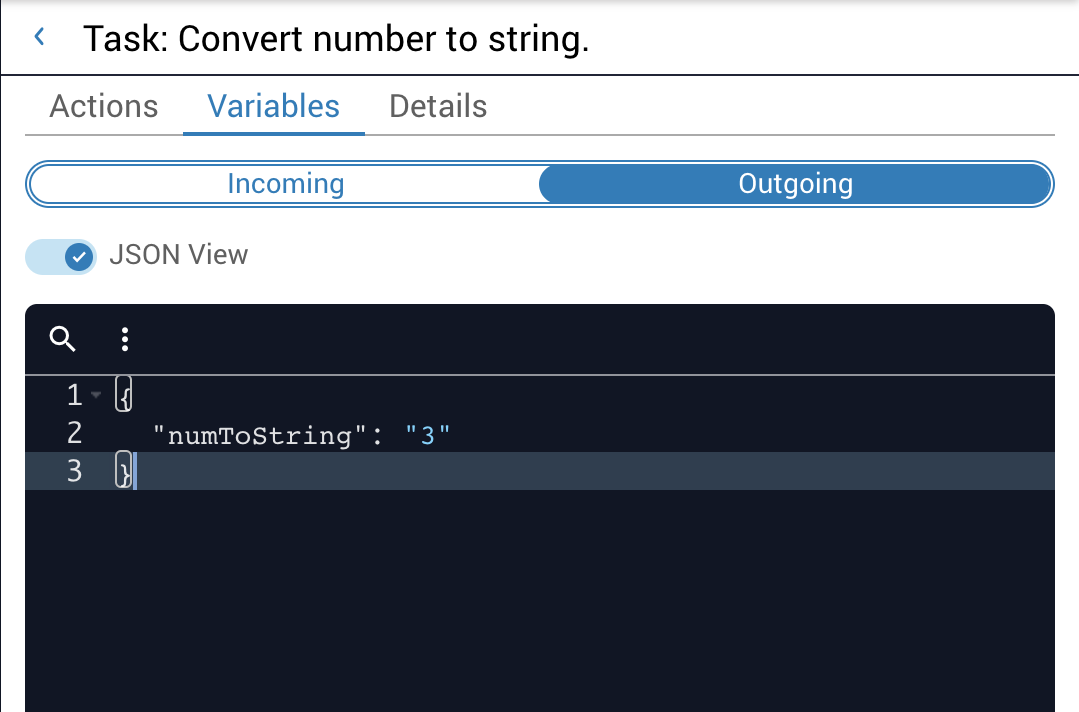
Task: Switch to the Actions tab
Action: pyautogui.click(x=104, y=107)
